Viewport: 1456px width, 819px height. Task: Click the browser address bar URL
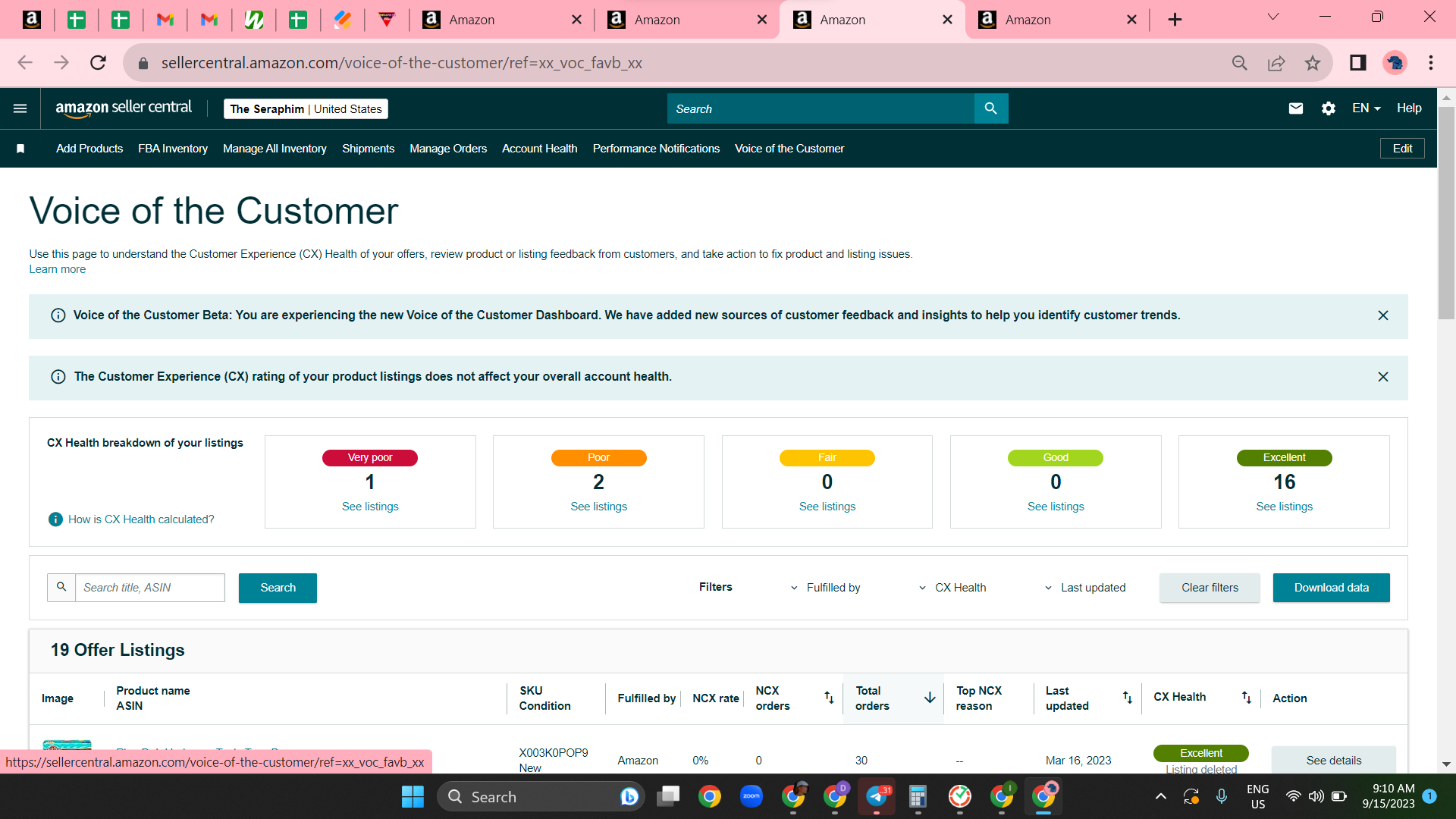[401, 63]
